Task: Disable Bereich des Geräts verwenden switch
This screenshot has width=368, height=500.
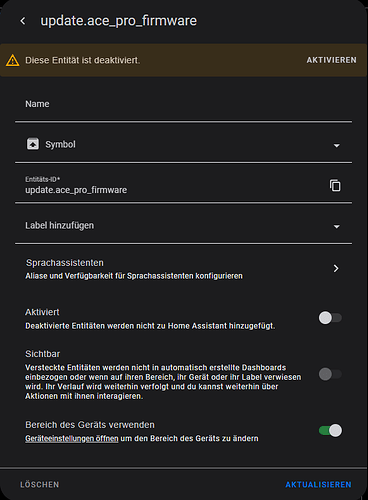Action: (x=330, y=430)
